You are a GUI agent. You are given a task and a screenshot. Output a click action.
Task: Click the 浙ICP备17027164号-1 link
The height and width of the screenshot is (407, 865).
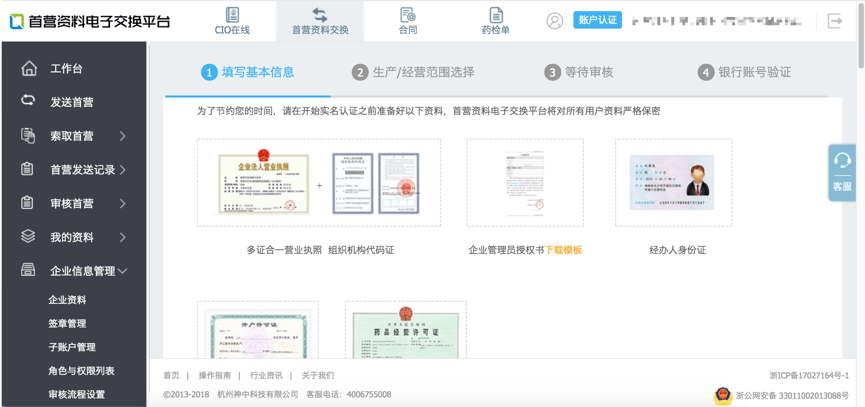pyautogui.click(x=809, y=376)
